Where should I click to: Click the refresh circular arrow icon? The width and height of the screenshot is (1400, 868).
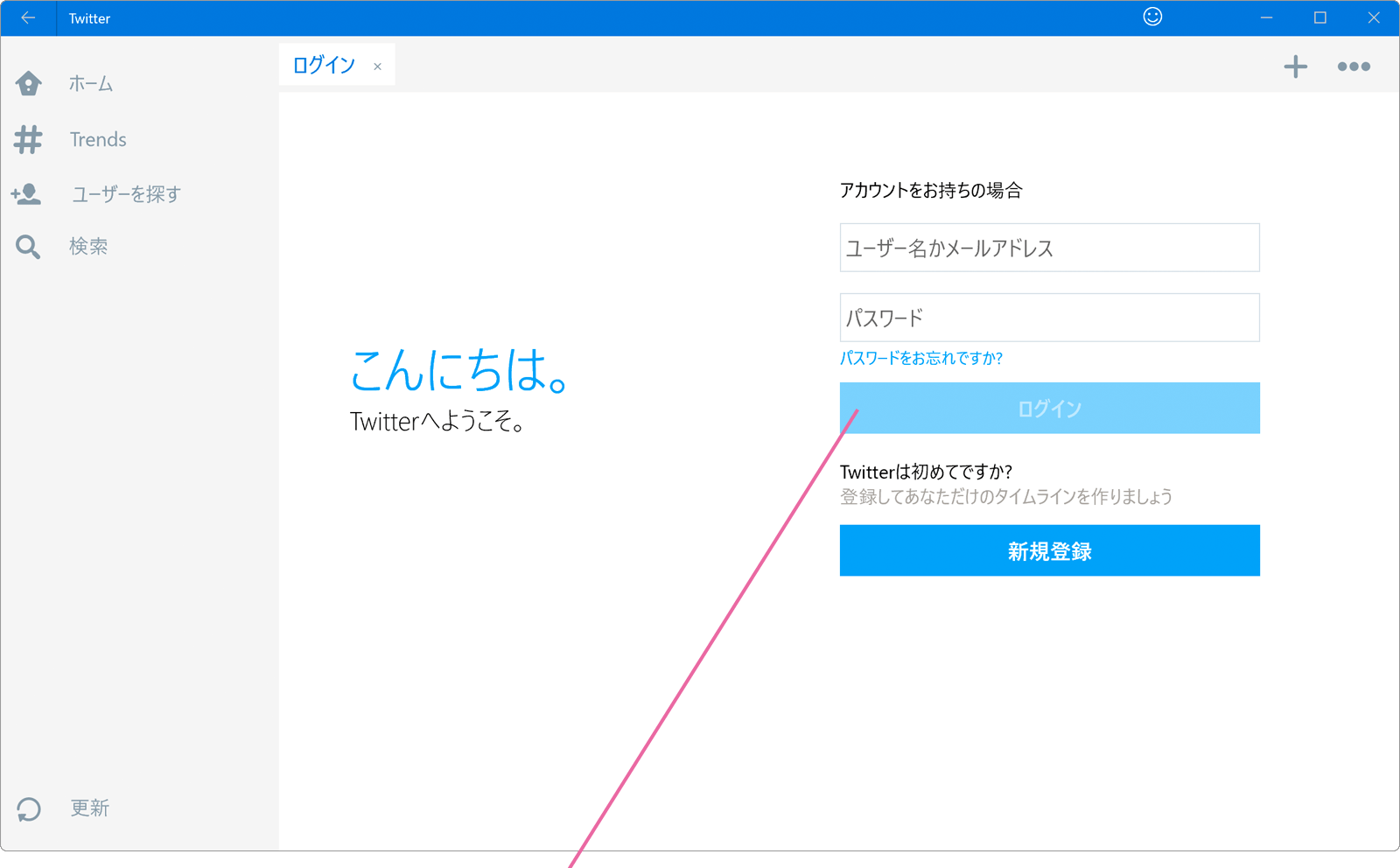29,809
